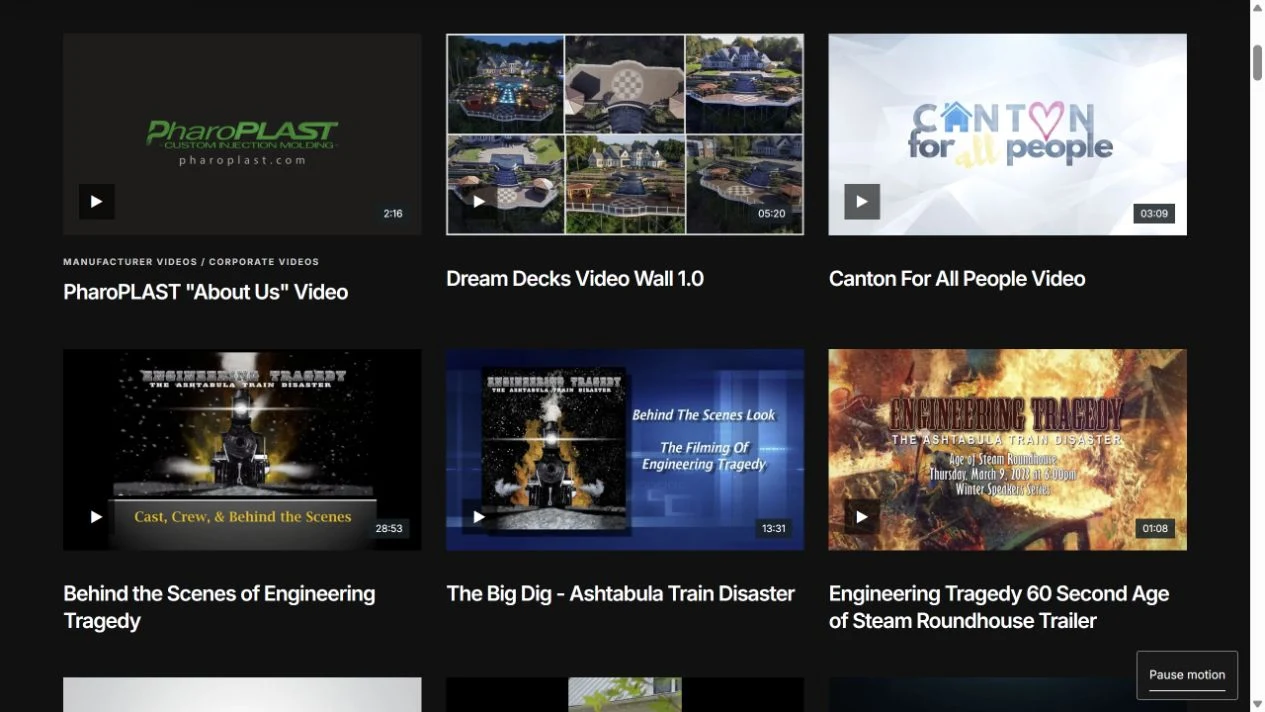Click the Filming Of Engineering Tragedy thumbnail

point(625,449)
